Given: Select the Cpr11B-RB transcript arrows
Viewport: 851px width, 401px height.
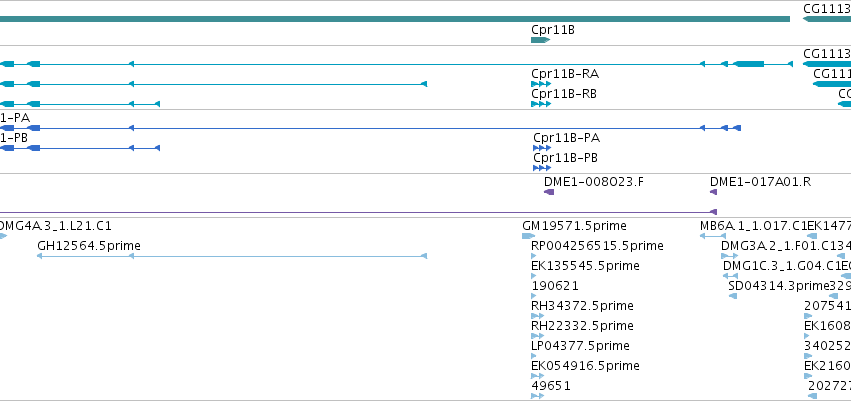Looking at the screenshot, I should pos(541,104).
